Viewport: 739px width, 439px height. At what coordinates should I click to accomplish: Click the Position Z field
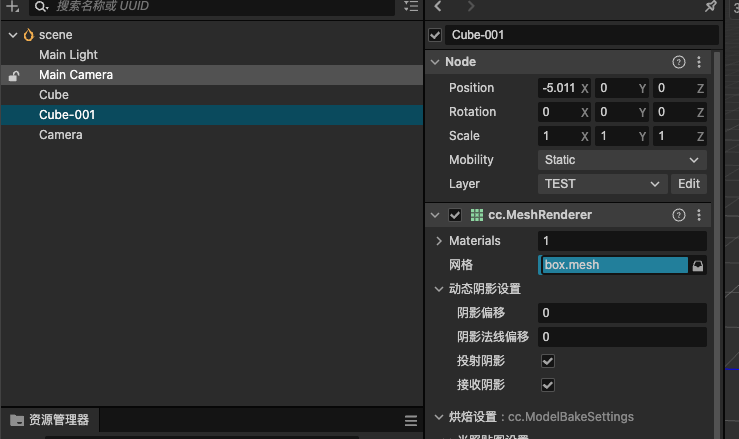[680, 88]
